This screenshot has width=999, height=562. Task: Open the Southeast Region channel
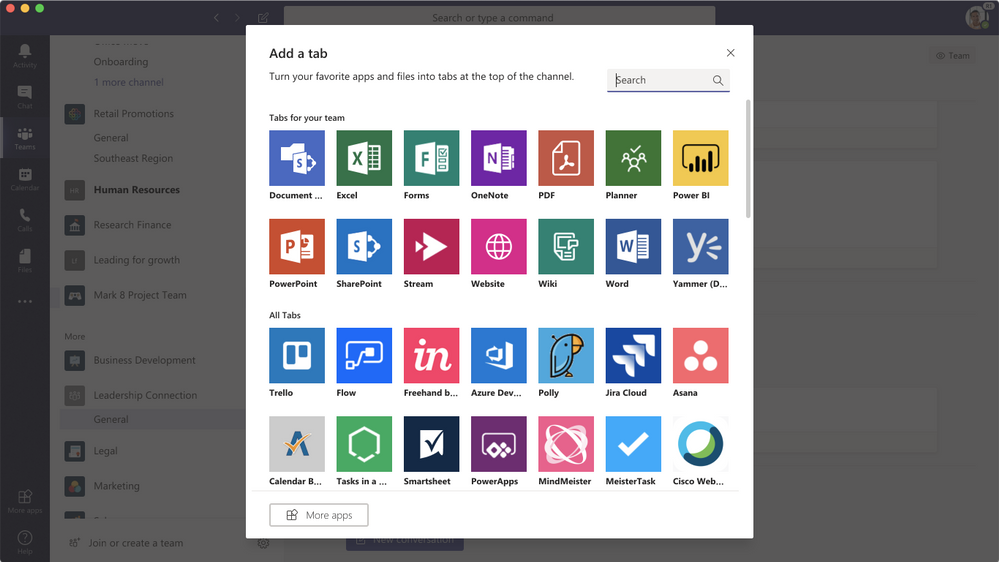pos(133,158)
